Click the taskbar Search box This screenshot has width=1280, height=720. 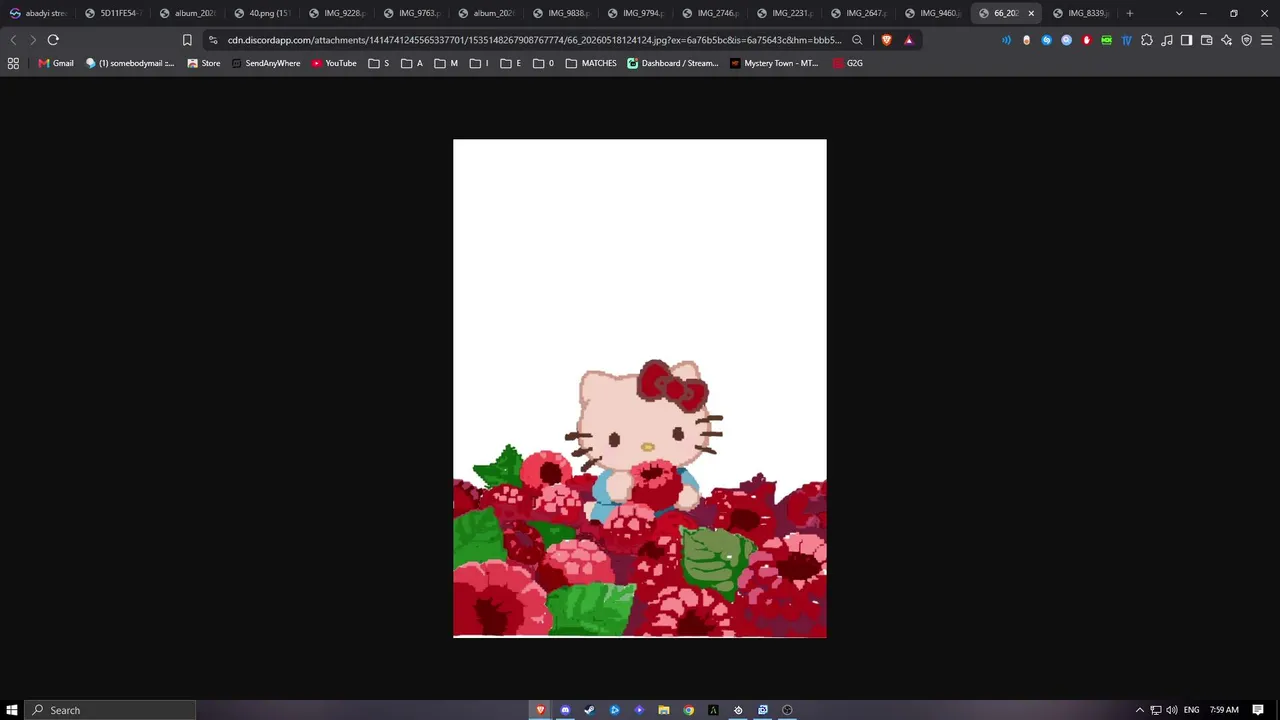(x=110, y=710)
